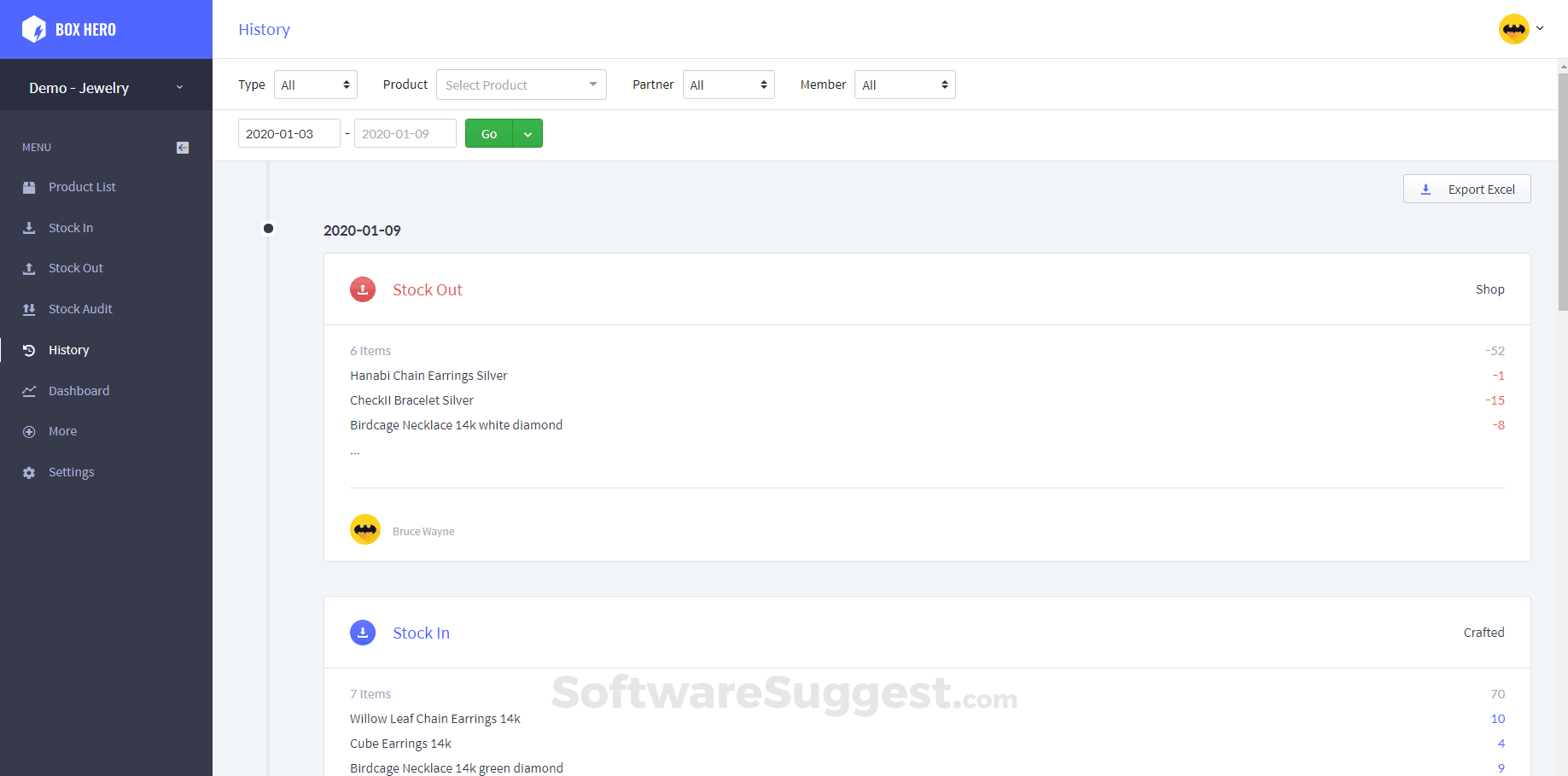Open the Type filter dropdown
This screenshot has width=1568, height=776.
(x=316, y=85)
